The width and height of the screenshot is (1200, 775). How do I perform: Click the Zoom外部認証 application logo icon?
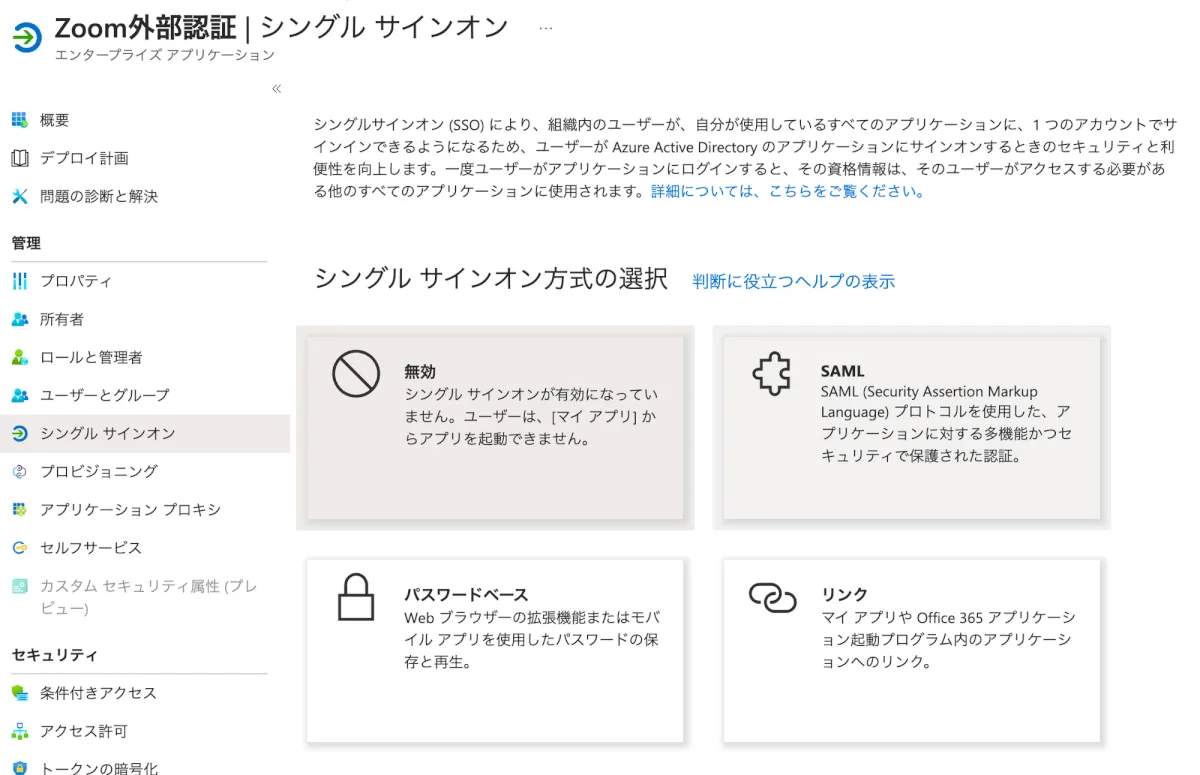click(x=27, y=37)
